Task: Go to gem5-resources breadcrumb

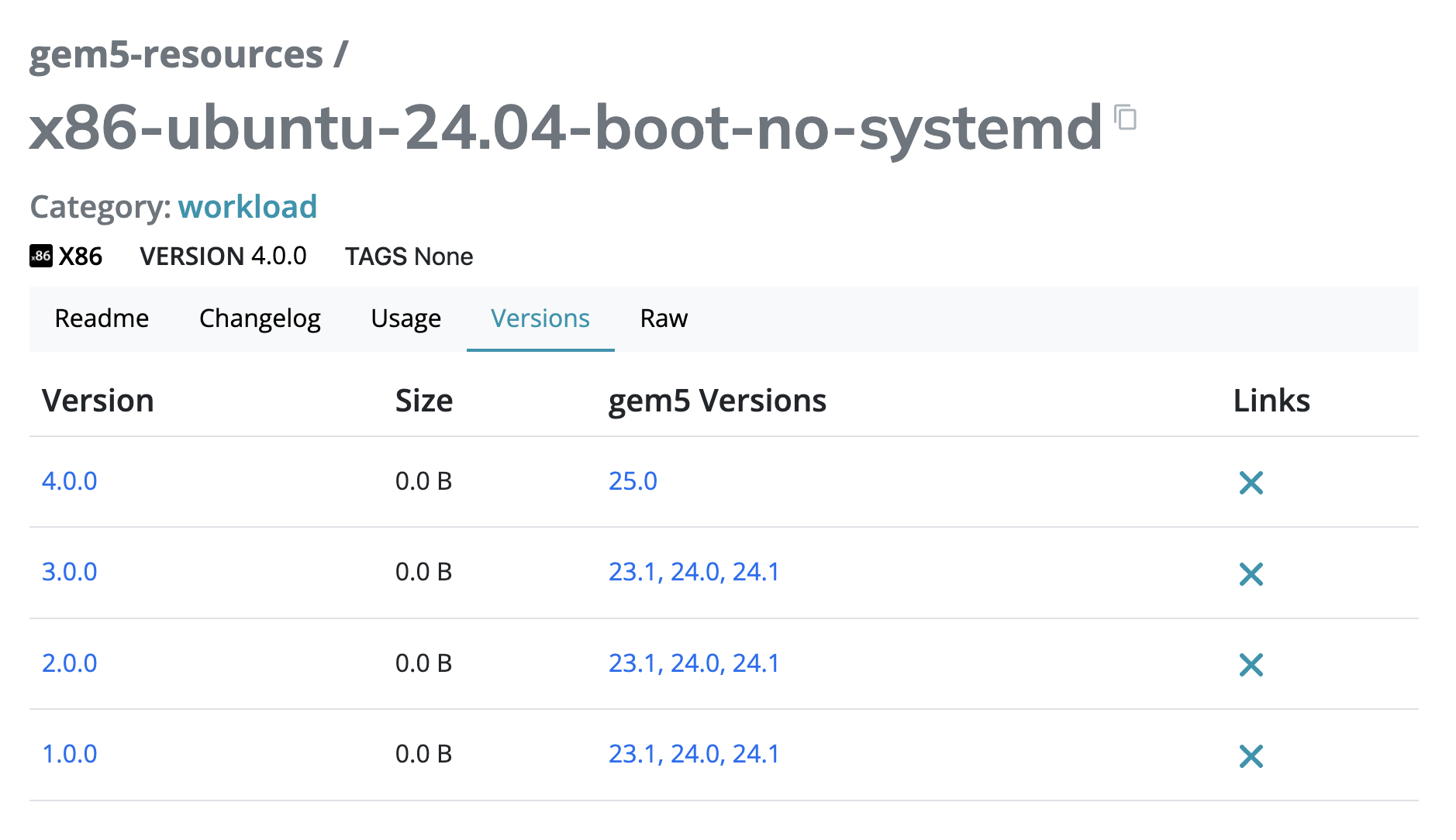Action: tap(176, 55)
